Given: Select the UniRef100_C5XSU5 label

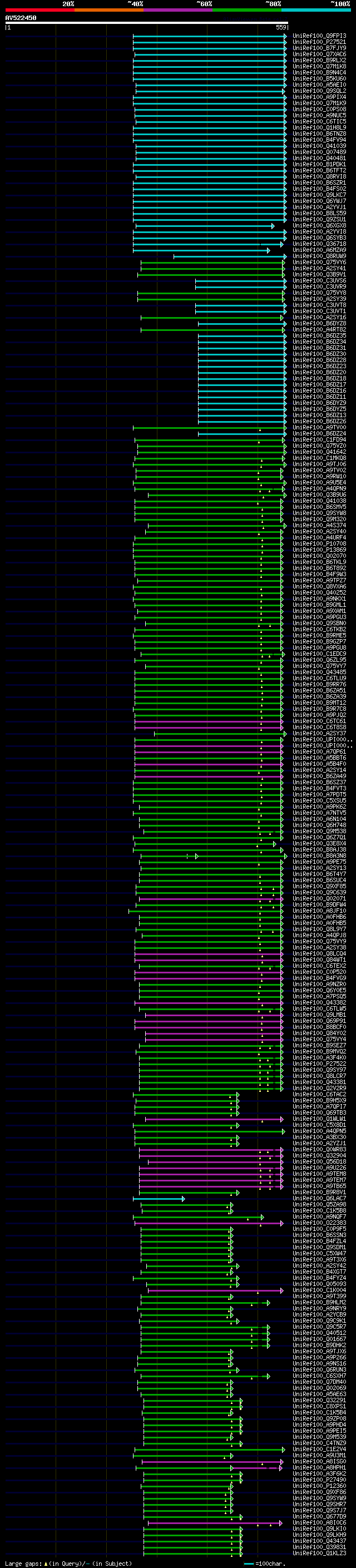Looking at the screenshot, I should click(319, 800).
